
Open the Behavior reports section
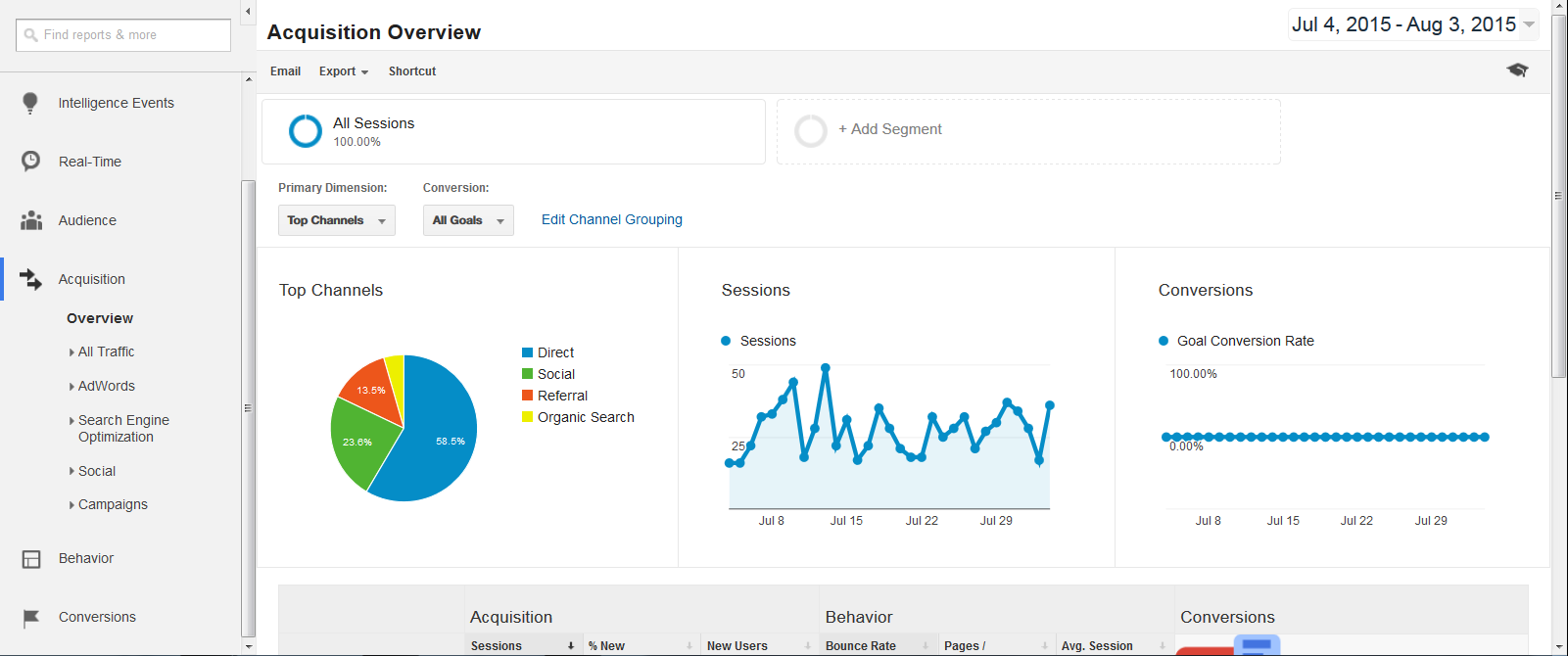point(86,558)
